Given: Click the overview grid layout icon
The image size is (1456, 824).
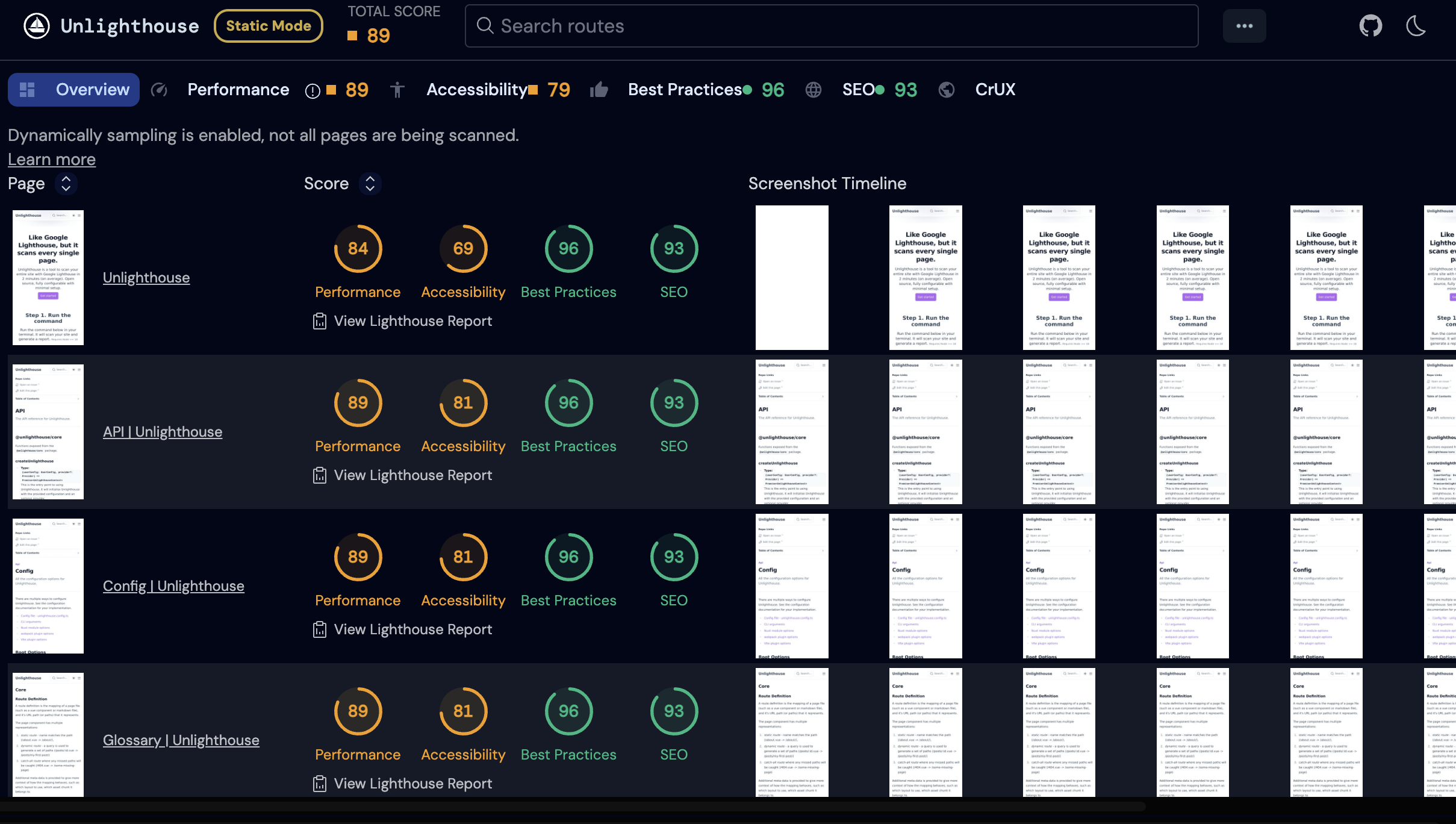Looking at the screenshot, I should click(27, 89).
